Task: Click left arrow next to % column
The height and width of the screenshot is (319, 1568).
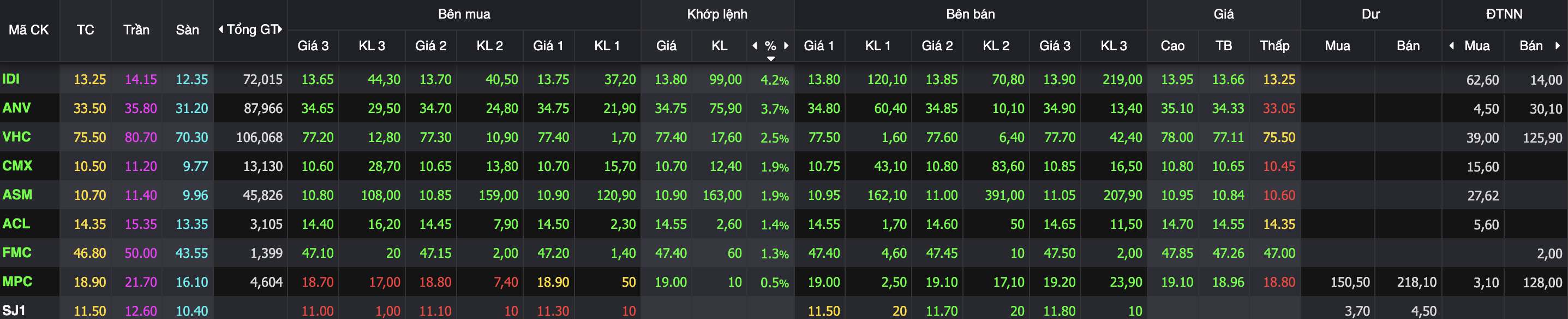Action: (x=755, y=46)
